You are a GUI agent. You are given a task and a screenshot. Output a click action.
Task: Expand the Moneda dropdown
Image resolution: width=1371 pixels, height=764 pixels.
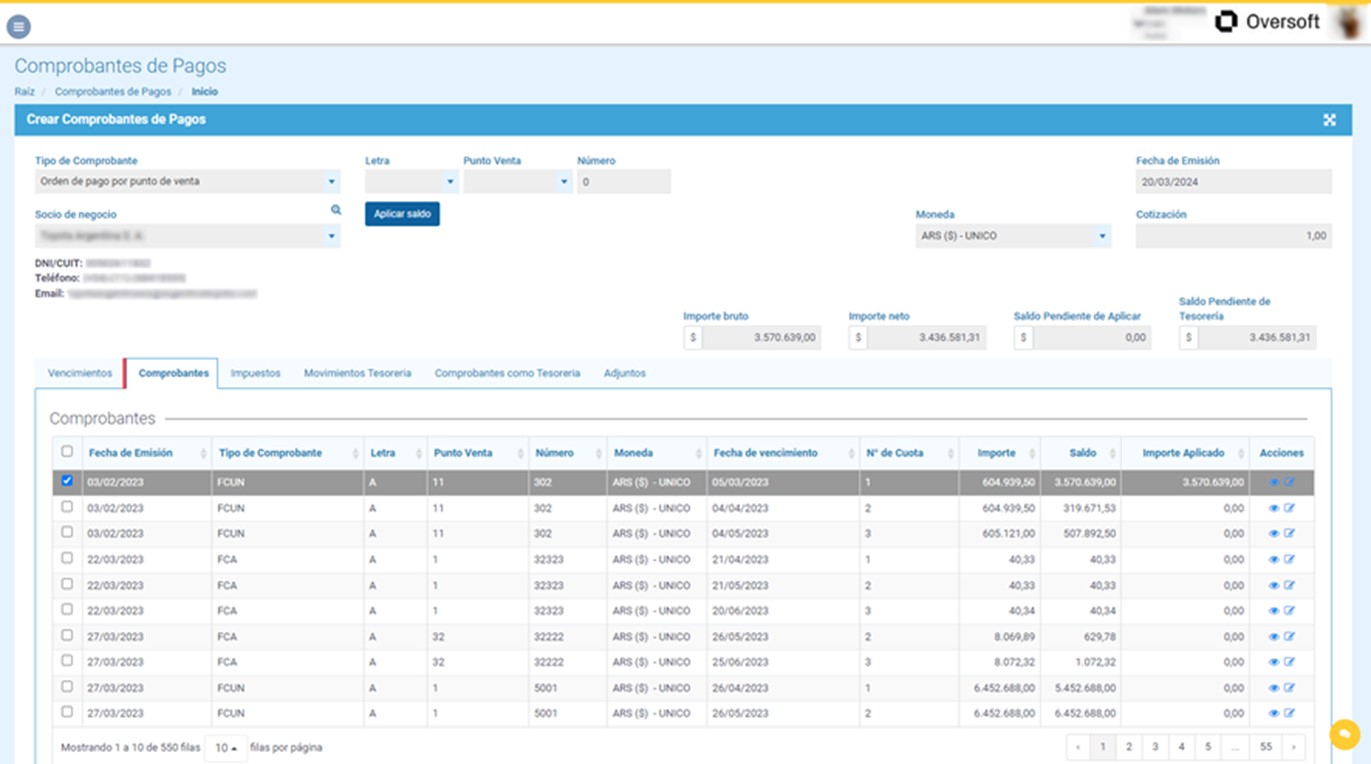1012,236
